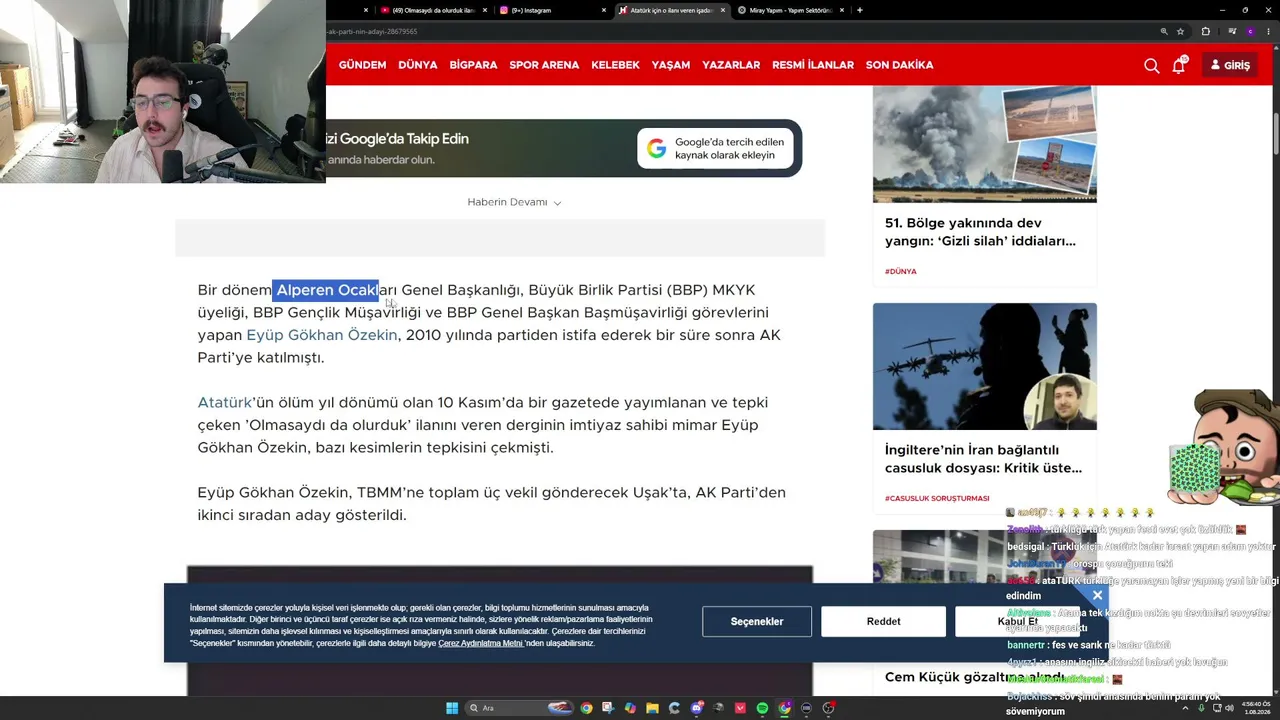This screenshot has width=1280, height=720.
Task: Open the SON DAKİKA menu section
Action: (900, 65)
